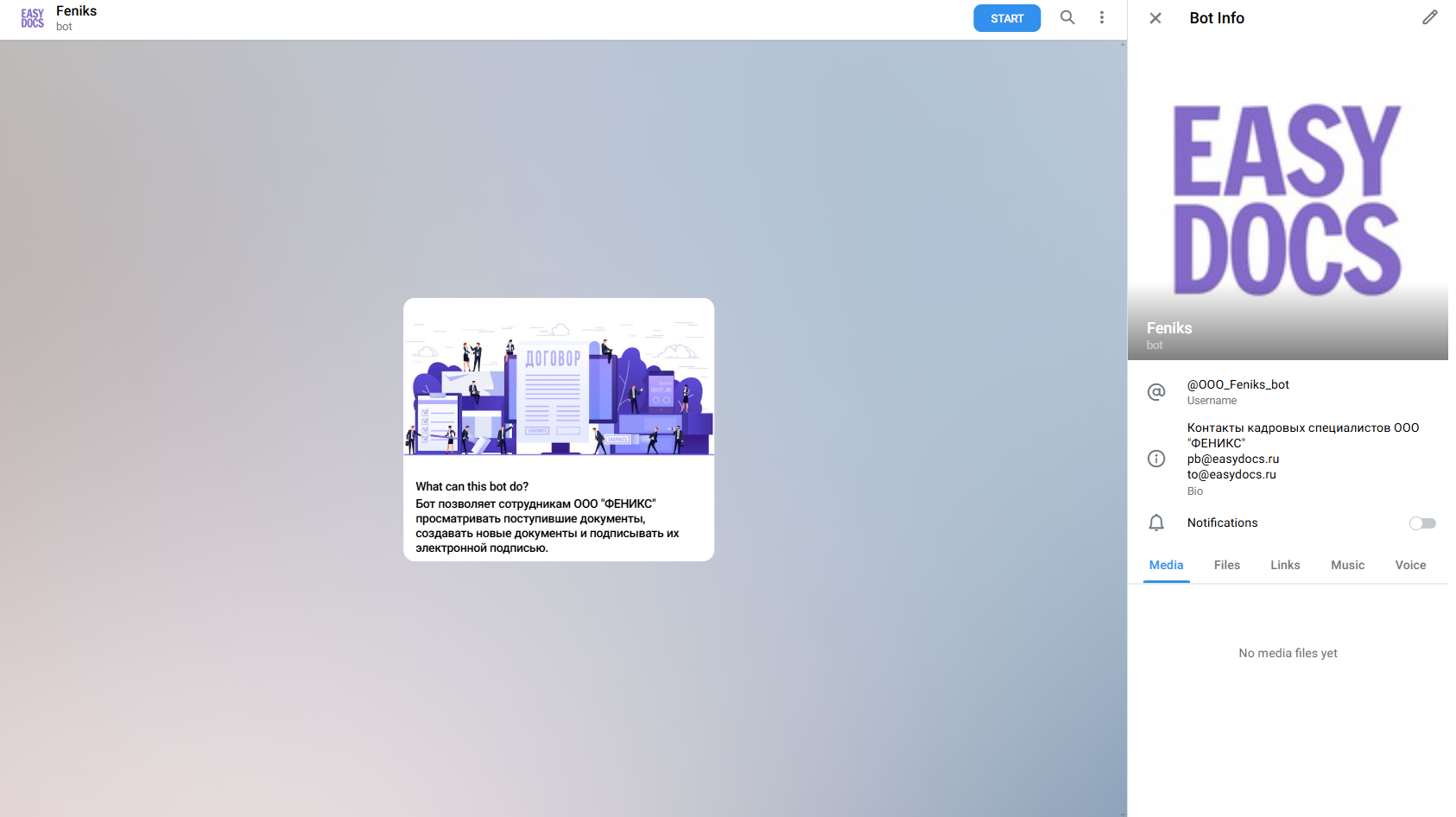The image size is (1456, 817).
Task: Show the Voice tab
Action: (1410, 565)
